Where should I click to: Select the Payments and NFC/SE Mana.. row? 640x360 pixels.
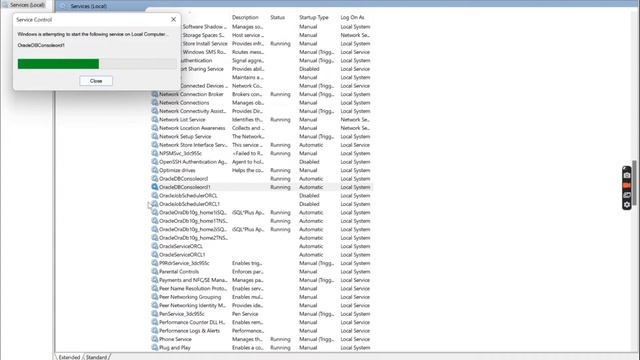[261, 280]
